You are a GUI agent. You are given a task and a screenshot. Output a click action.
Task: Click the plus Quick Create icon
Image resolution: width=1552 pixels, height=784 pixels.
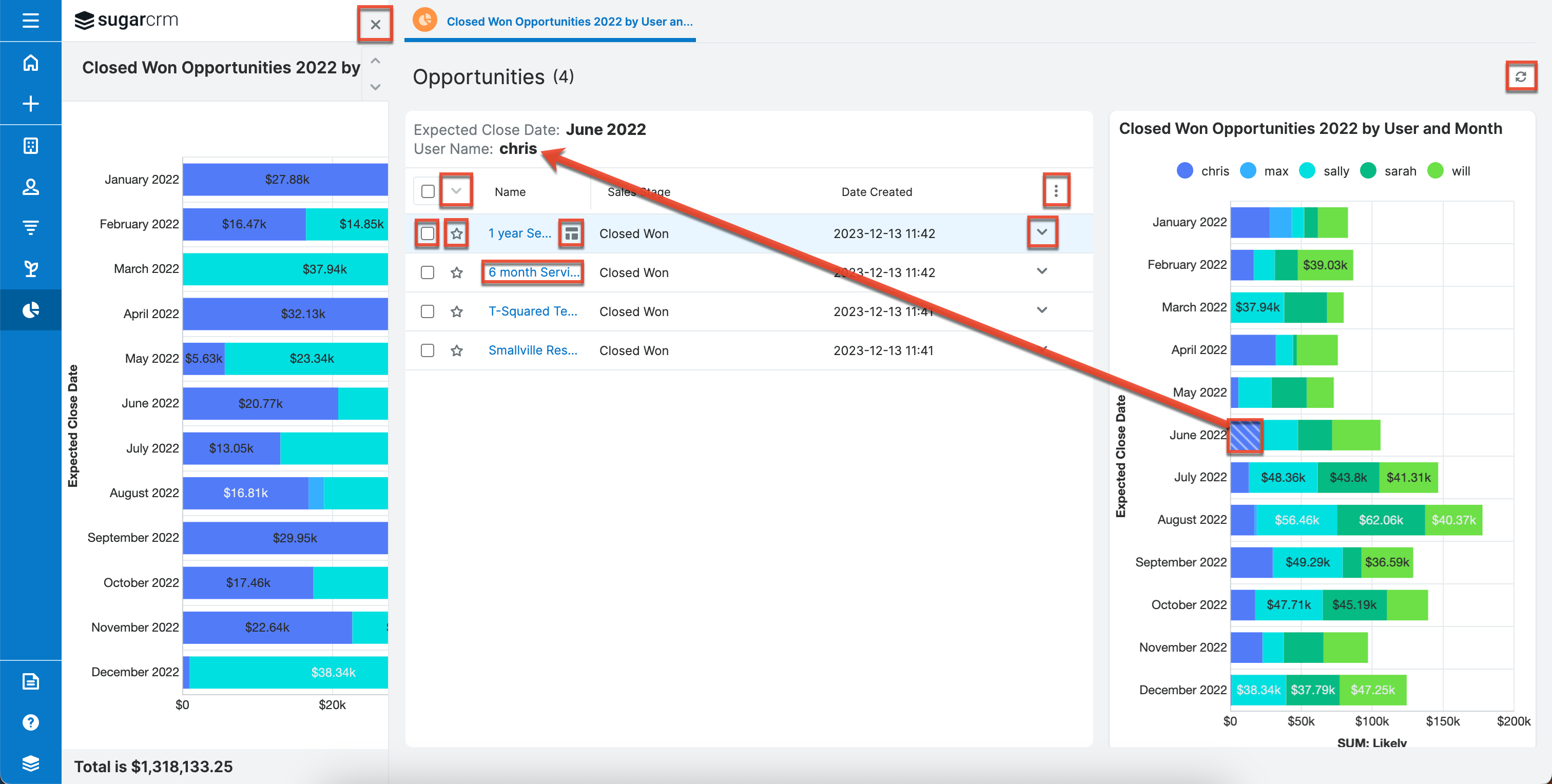(30, 104)
